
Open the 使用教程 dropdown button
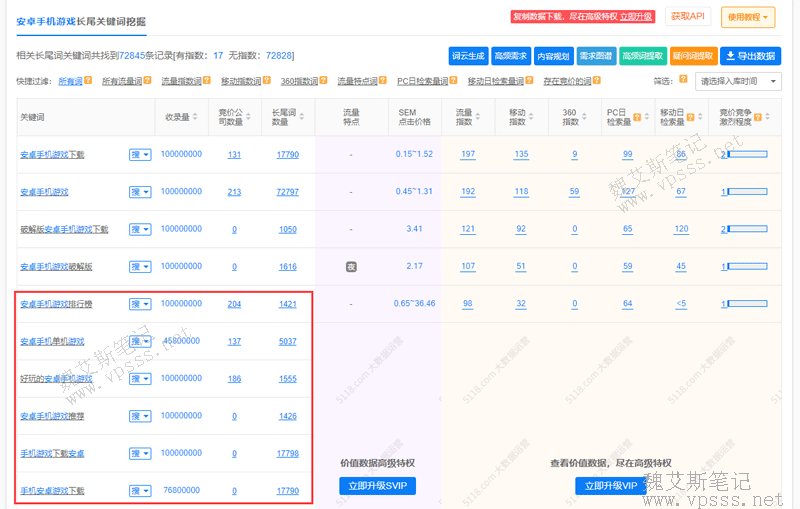click(747, 17)
